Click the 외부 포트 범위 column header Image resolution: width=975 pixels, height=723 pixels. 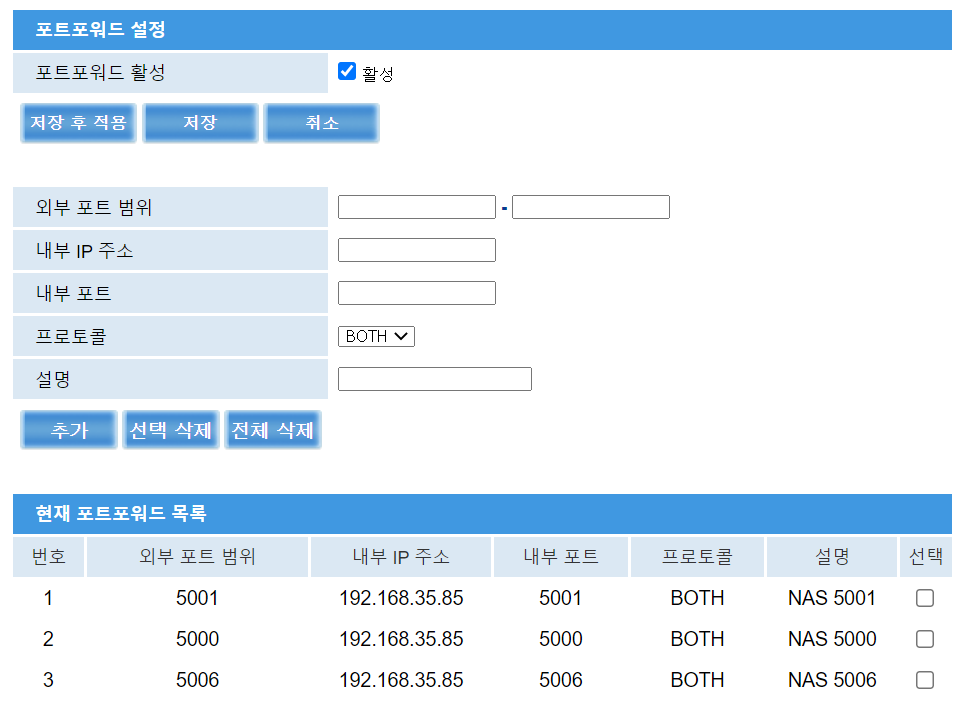197,557
